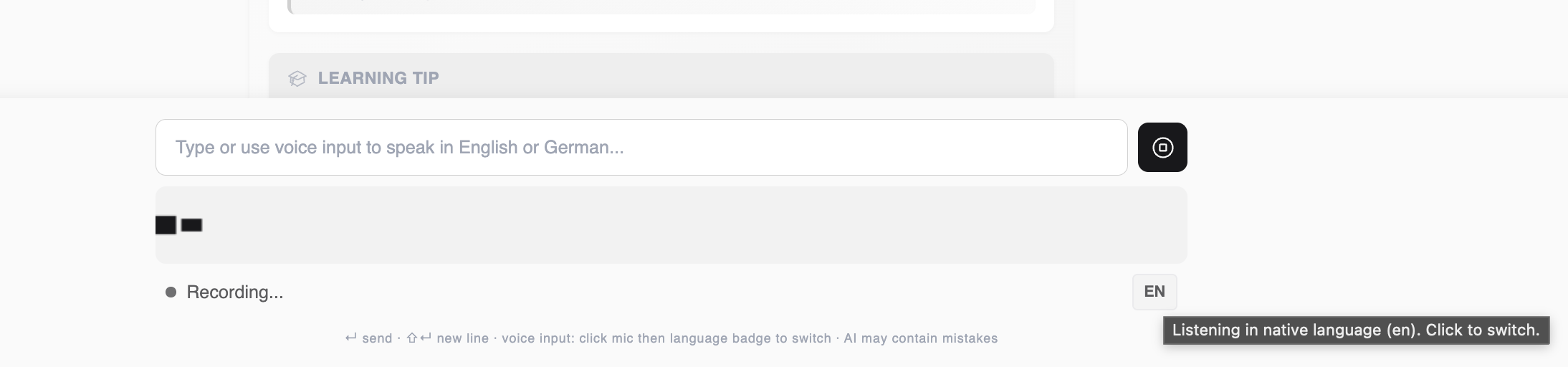Click the larger black waveform bar
The width and height of the screenshot is (1568, 367).
point(166,225)
